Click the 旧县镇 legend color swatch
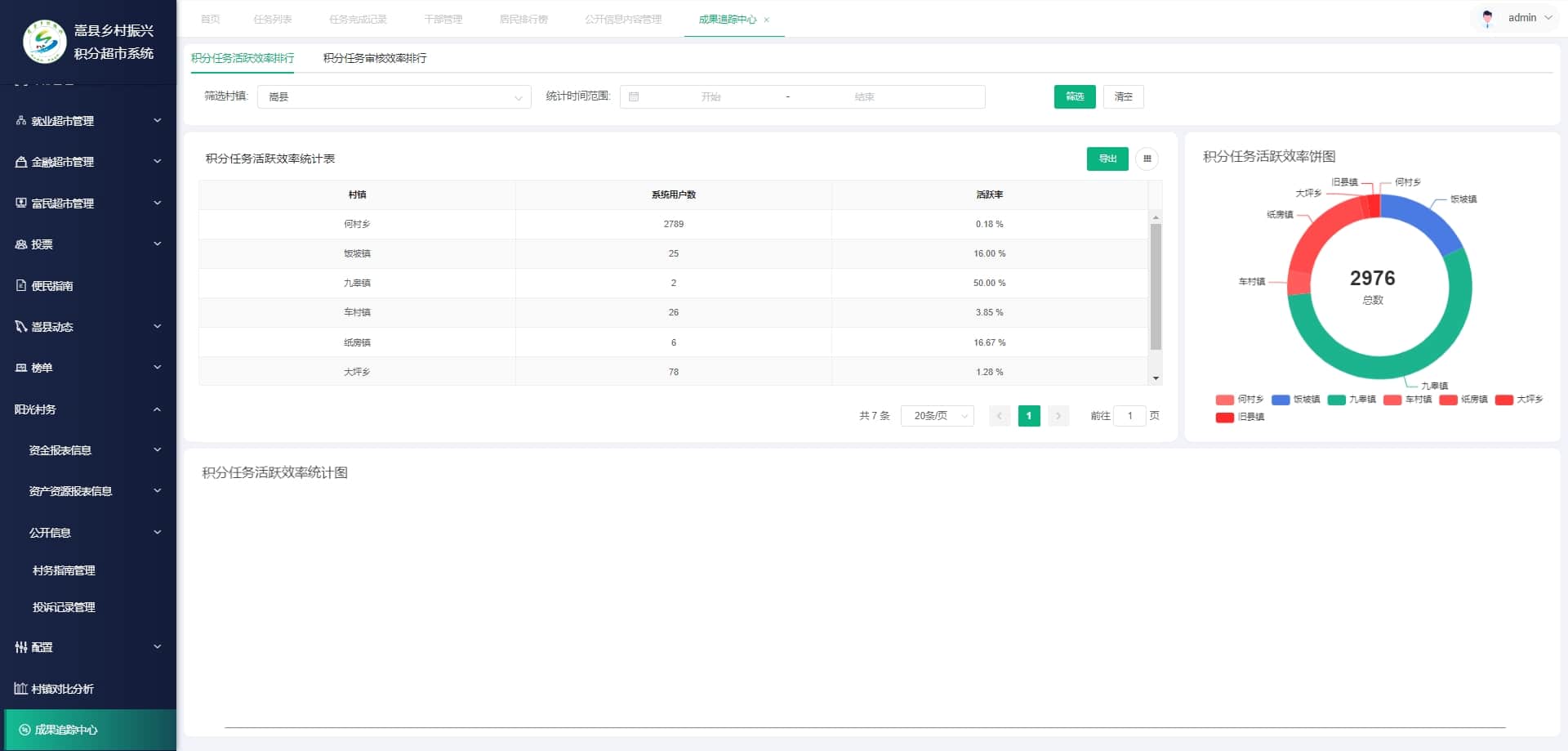The width and height of the screenshot is (1568, 751). coord(1224,418)
